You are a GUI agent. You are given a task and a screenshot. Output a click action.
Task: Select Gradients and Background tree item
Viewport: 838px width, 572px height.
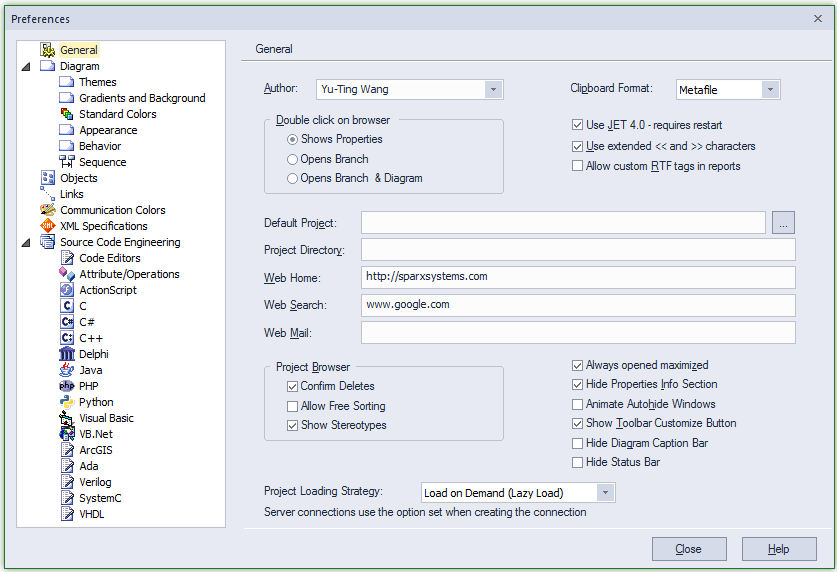(x=142, y=98)
